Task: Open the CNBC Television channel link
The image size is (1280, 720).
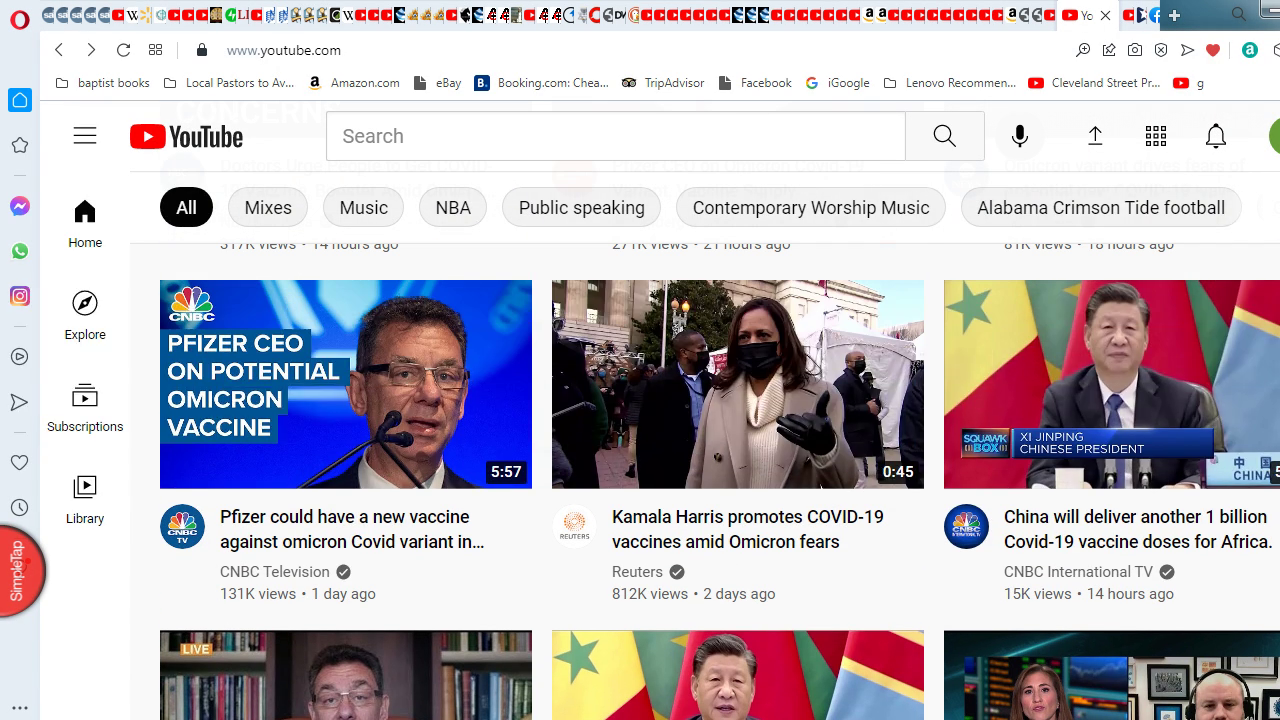Action: pos(275,572)
